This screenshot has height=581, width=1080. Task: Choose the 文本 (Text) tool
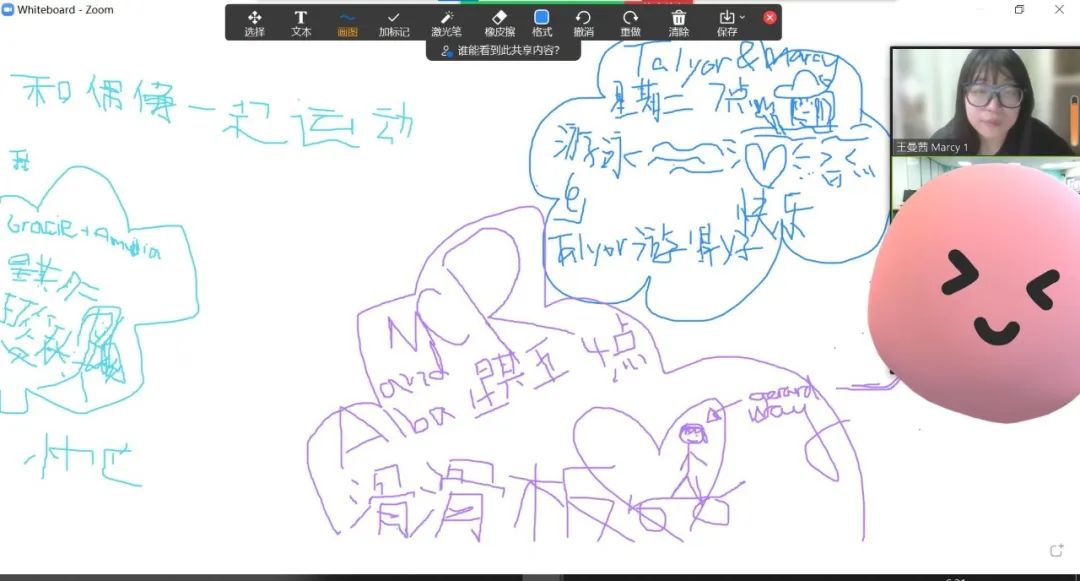click(300, 22)
